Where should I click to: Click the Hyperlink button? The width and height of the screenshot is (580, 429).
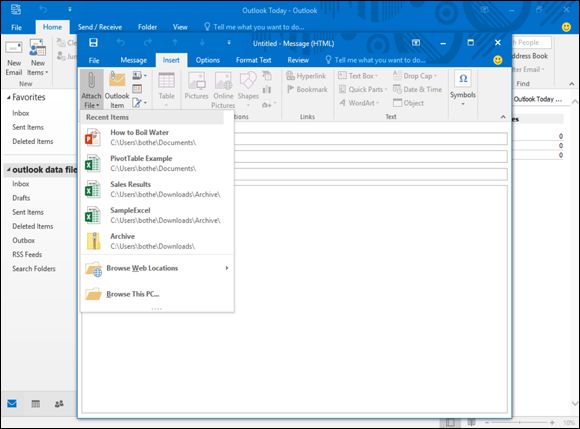[x=306, y=76]
